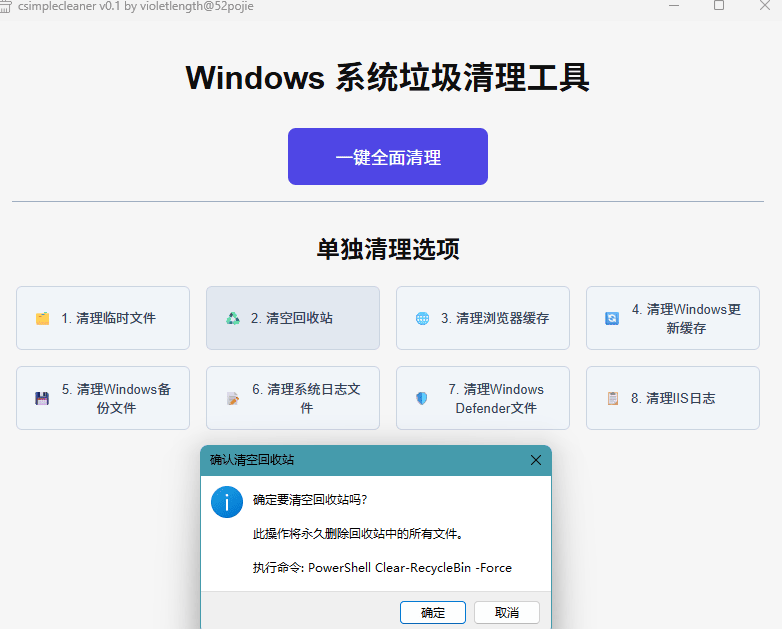The width and height of the screenshot is (782, 629).
Task: Close the 确认清空回收站 dialog
Action: 536,460
